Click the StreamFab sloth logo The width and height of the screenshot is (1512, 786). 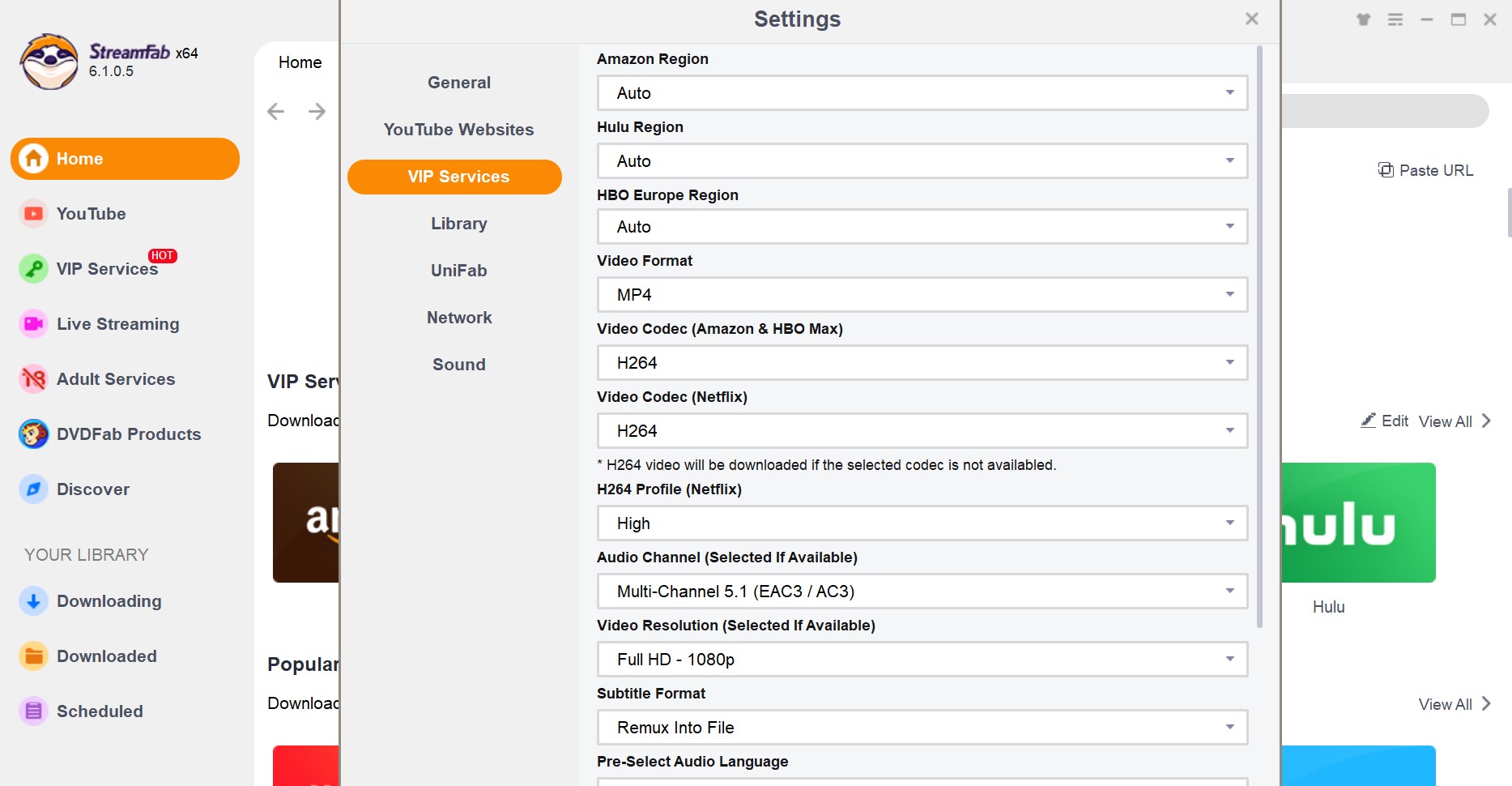coord(49,62)
